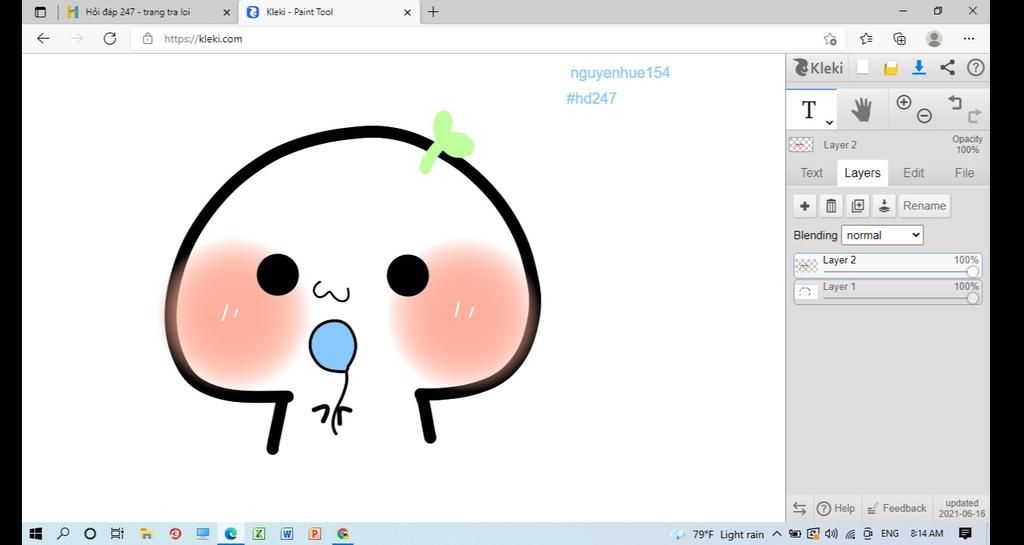Download image with blue arrow icon
The image size is (1024, 545).
919,67
